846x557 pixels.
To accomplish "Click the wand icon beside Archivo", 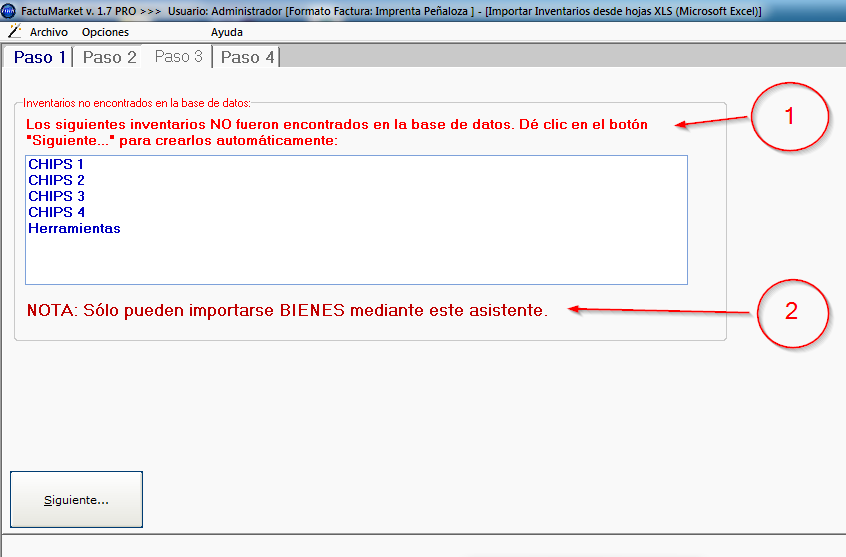I will (14, 32).
